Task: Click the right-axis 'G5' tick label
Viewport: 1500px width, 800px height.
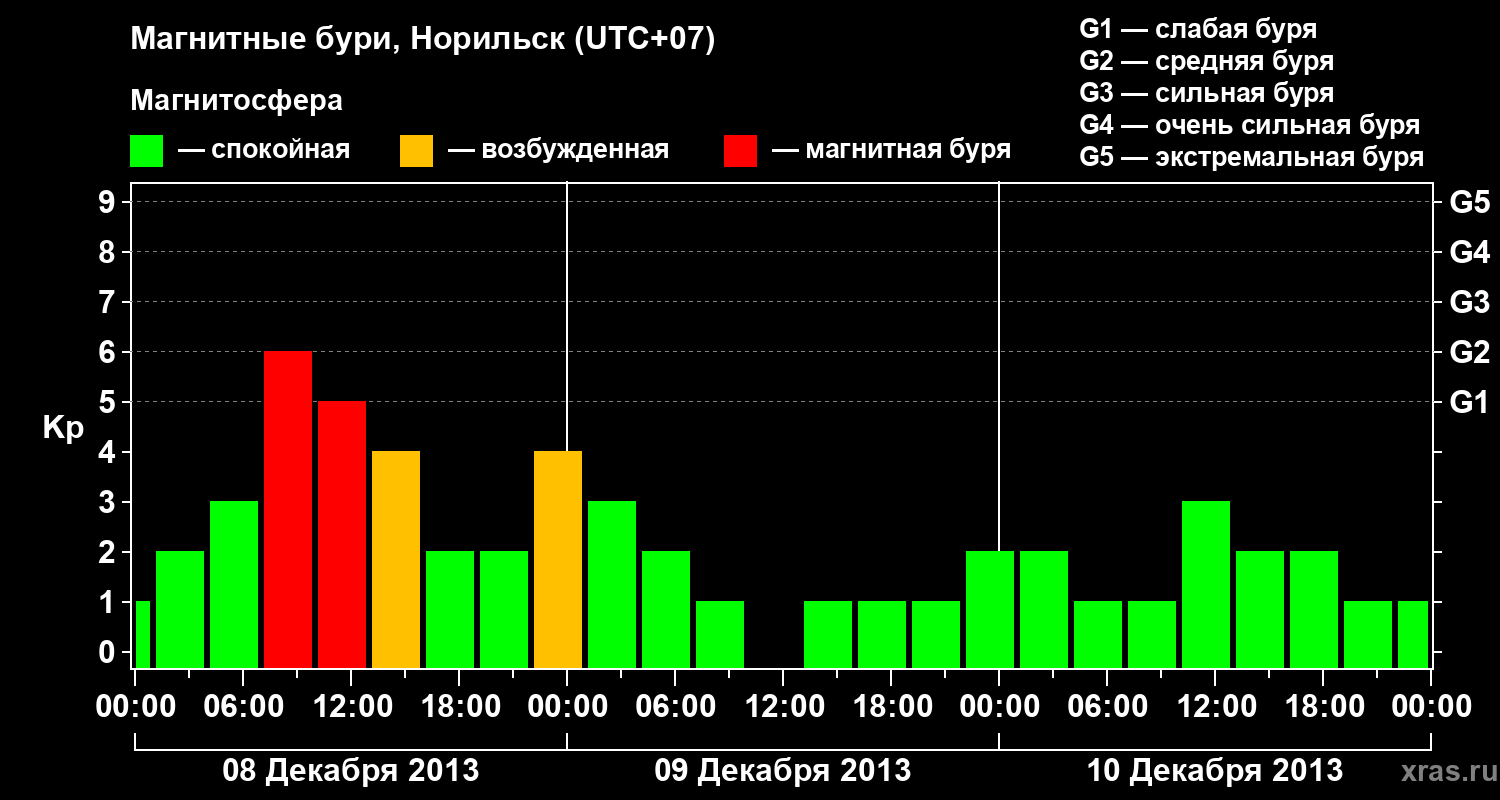Action: [1470, 203]
